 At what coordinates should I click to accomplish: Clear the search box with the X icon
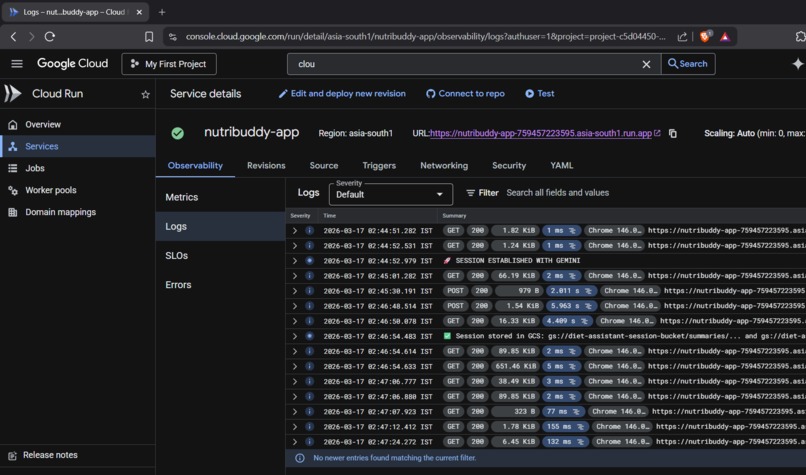point(646,64)
